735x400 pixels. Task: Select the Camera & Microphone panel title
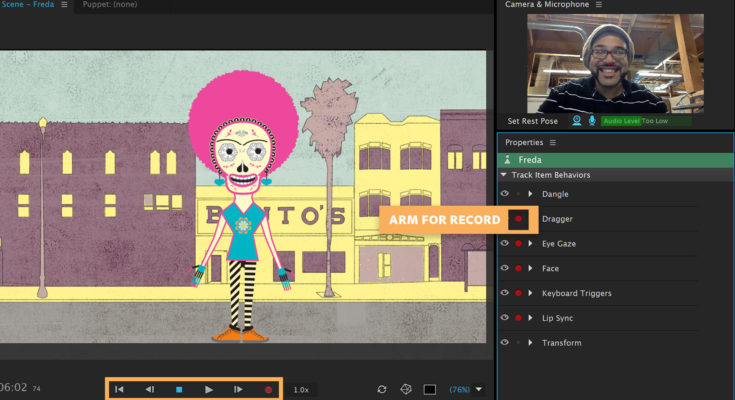547,4
